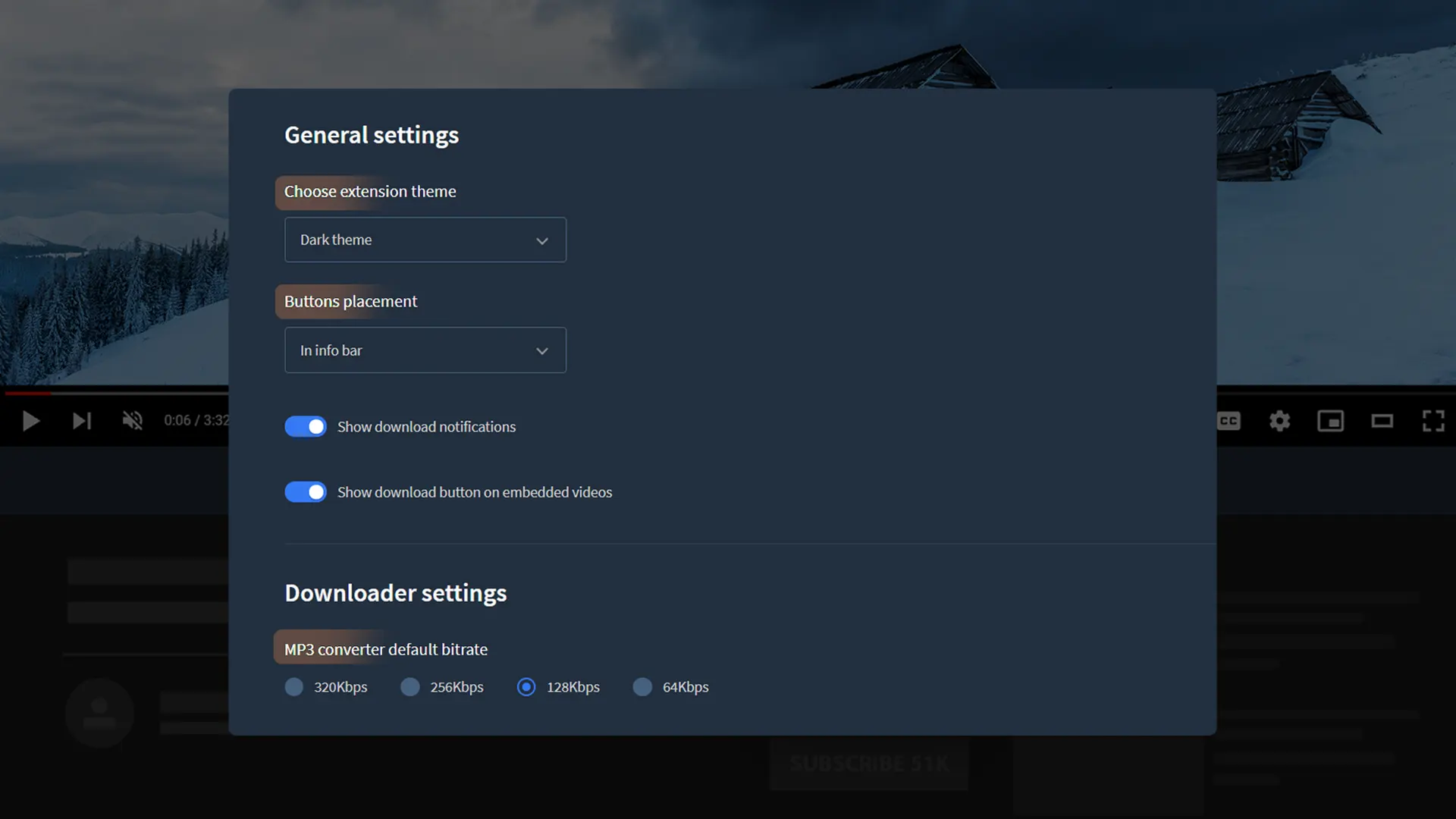Click the play button to start video
Image resolution: width=1456 pixels, height=819 pixels.
tap(30, 420)
